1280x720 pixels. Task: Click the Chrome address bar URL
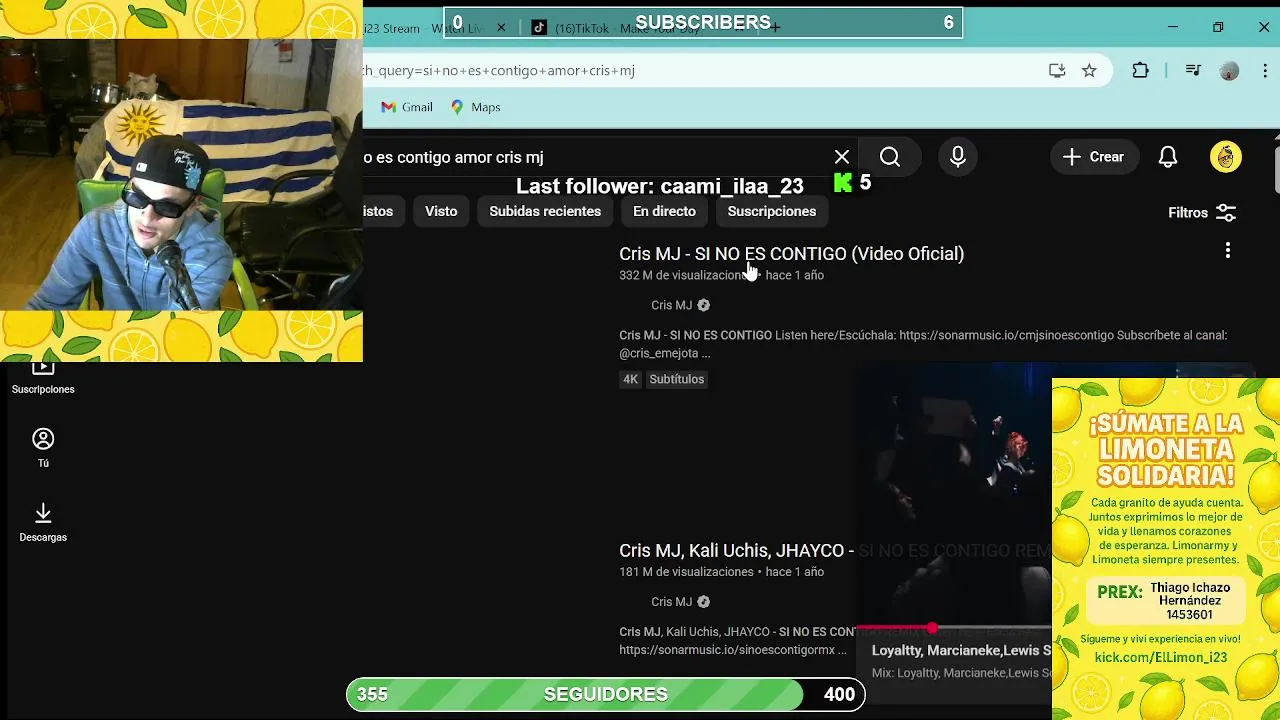click(500, 70)
